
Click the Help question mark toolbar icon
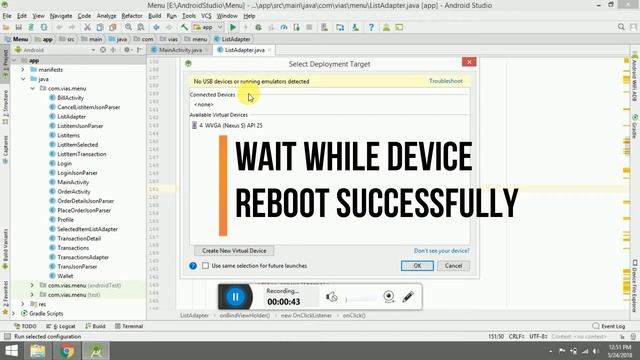371,27
